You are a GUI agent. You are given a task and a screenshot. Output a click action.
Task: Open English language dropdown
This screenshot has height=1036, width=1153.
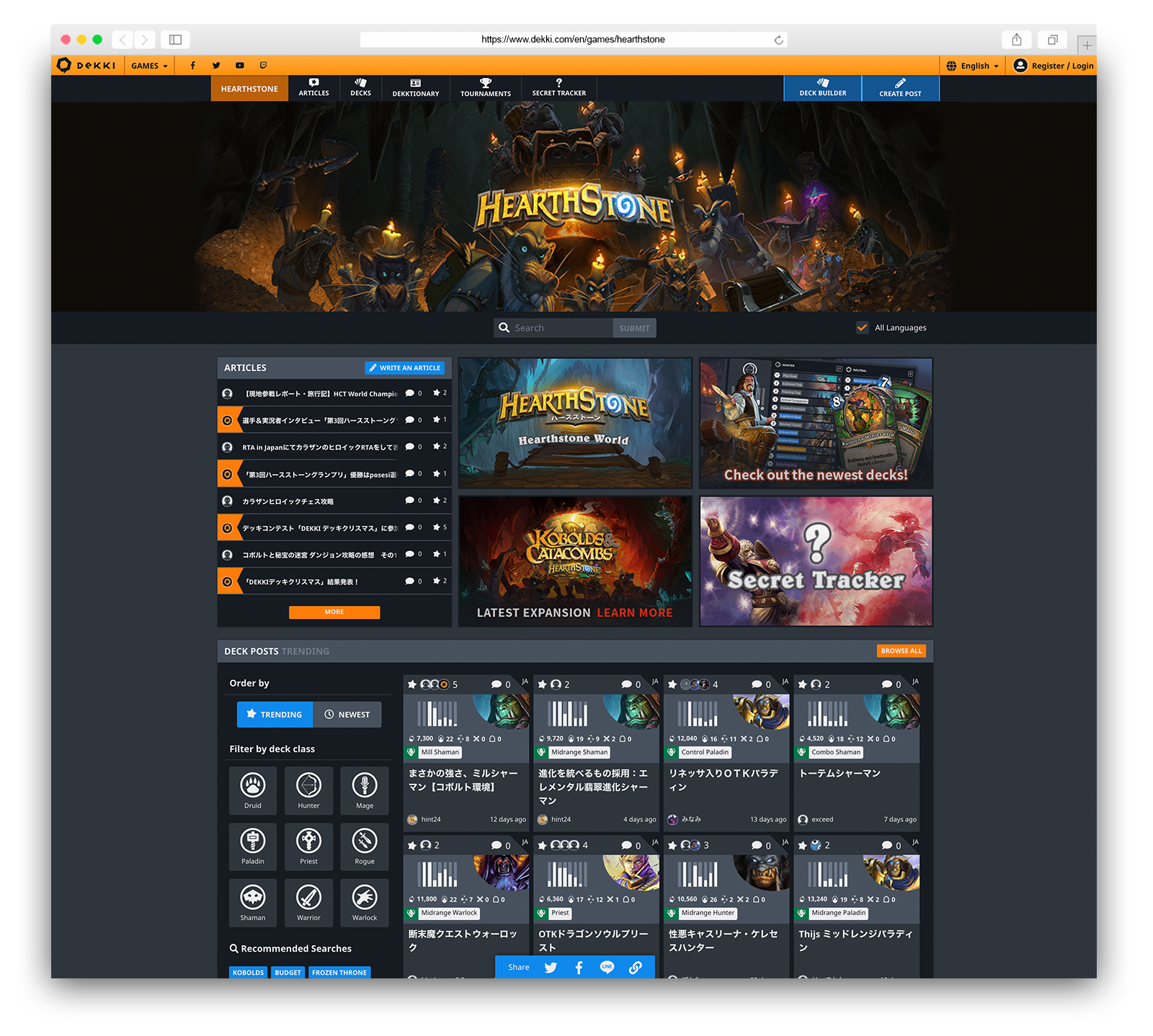(973, 66)
